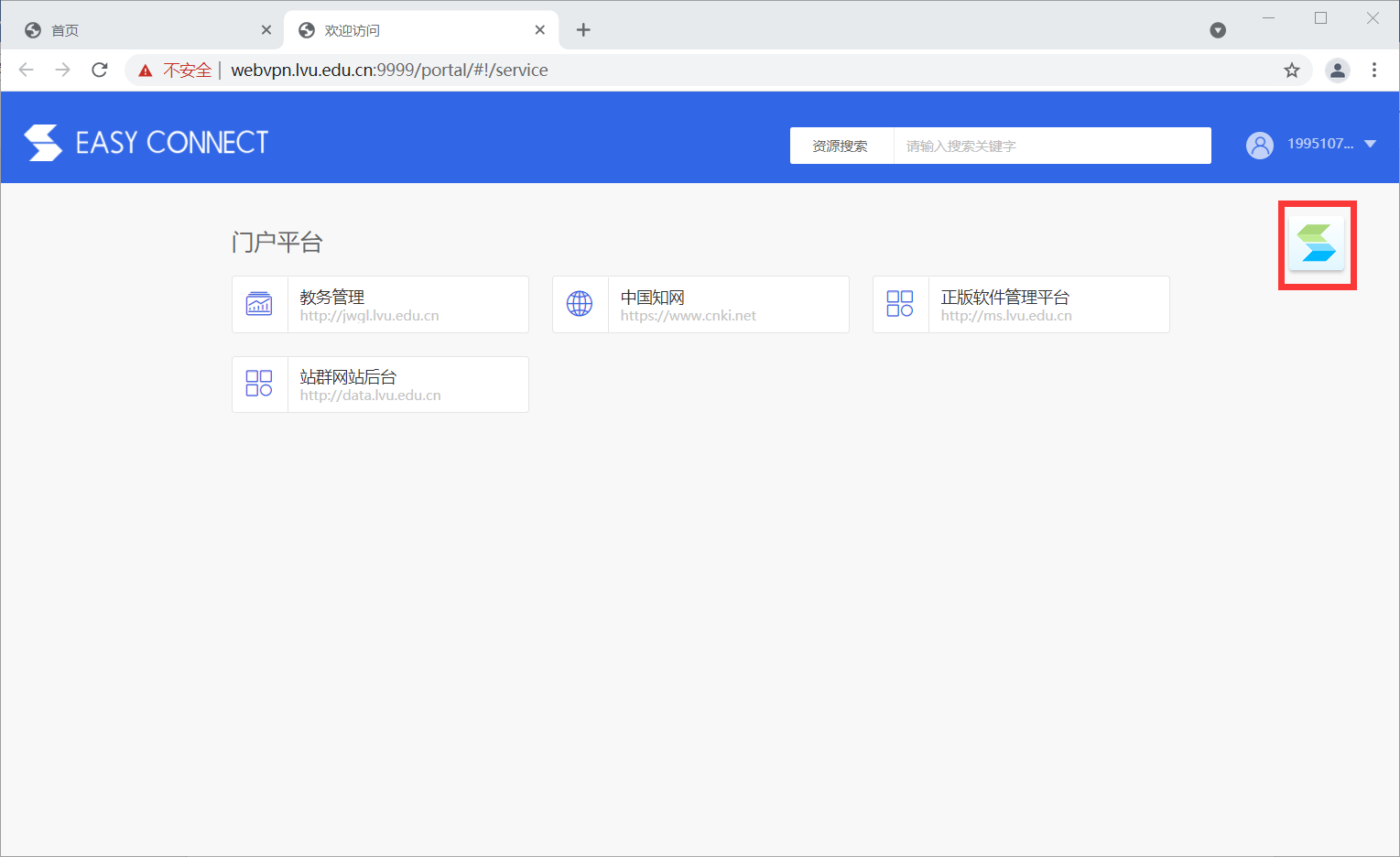Reload the page
The width and height of the screenshot is (1400, 857).
pos(100,71)
